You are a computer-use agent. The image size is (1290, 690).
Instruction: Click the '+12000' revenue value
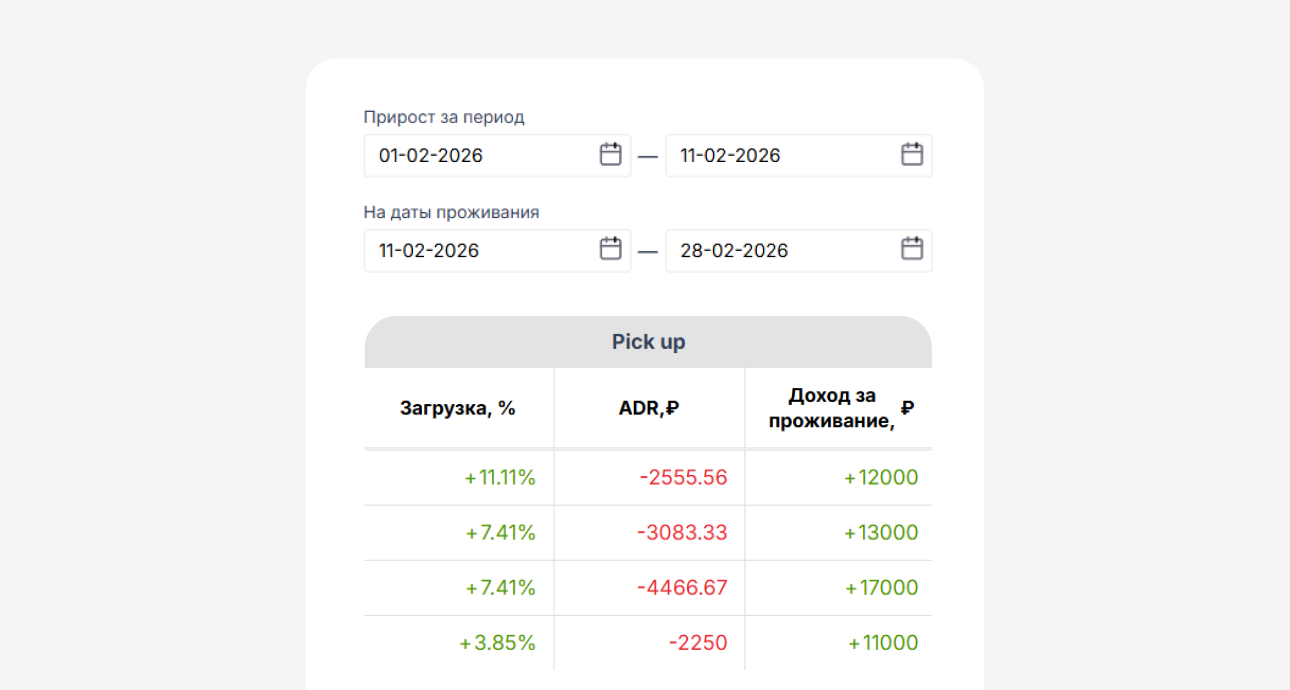click(881, 477)
